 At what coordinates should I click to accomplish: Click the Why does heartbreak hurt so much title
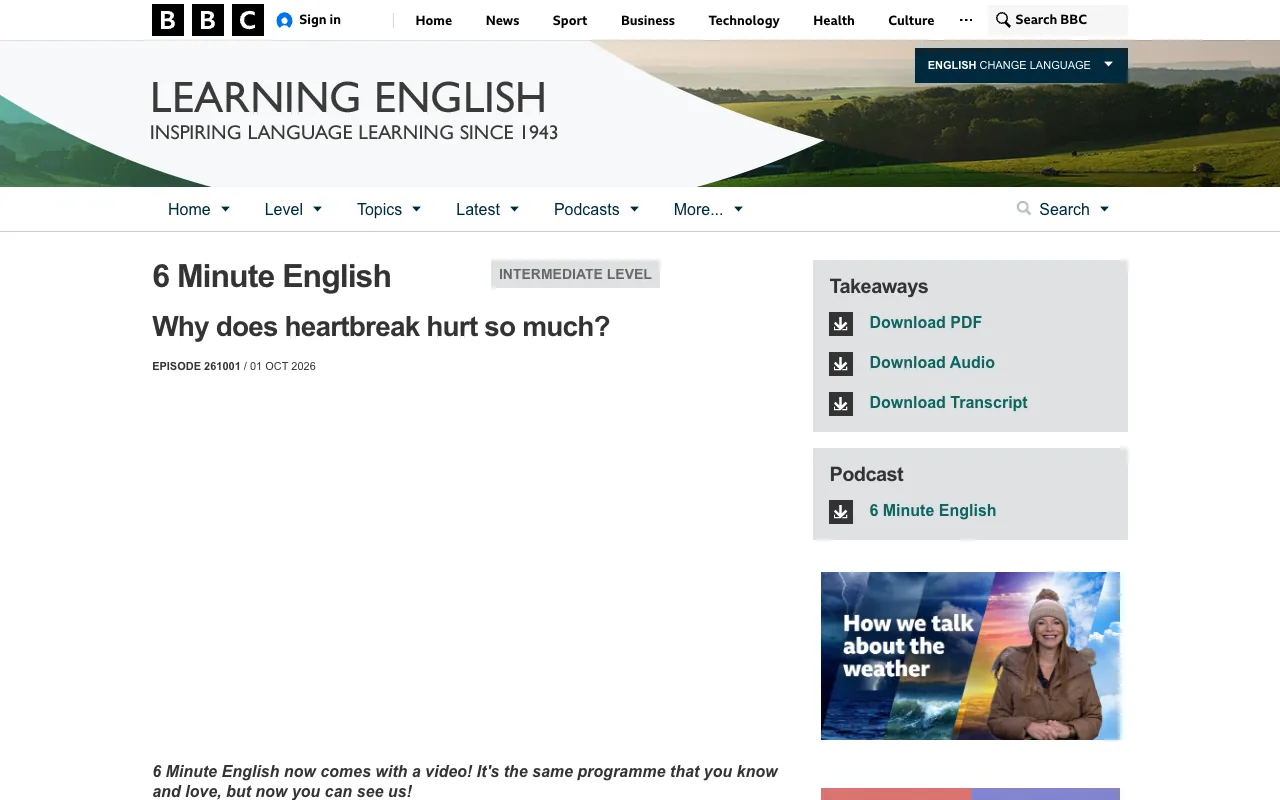pos(381,327)
